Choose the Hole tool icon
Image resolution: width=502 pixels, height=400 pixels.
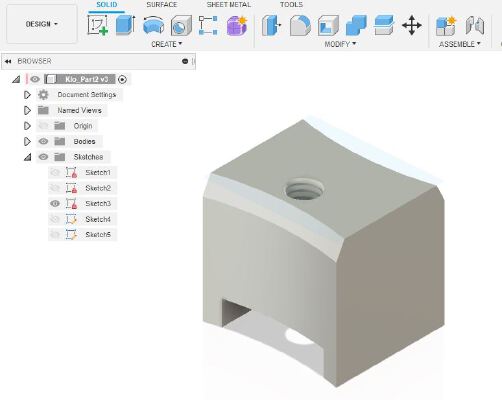pyautogui.click(x=181, y=25)
